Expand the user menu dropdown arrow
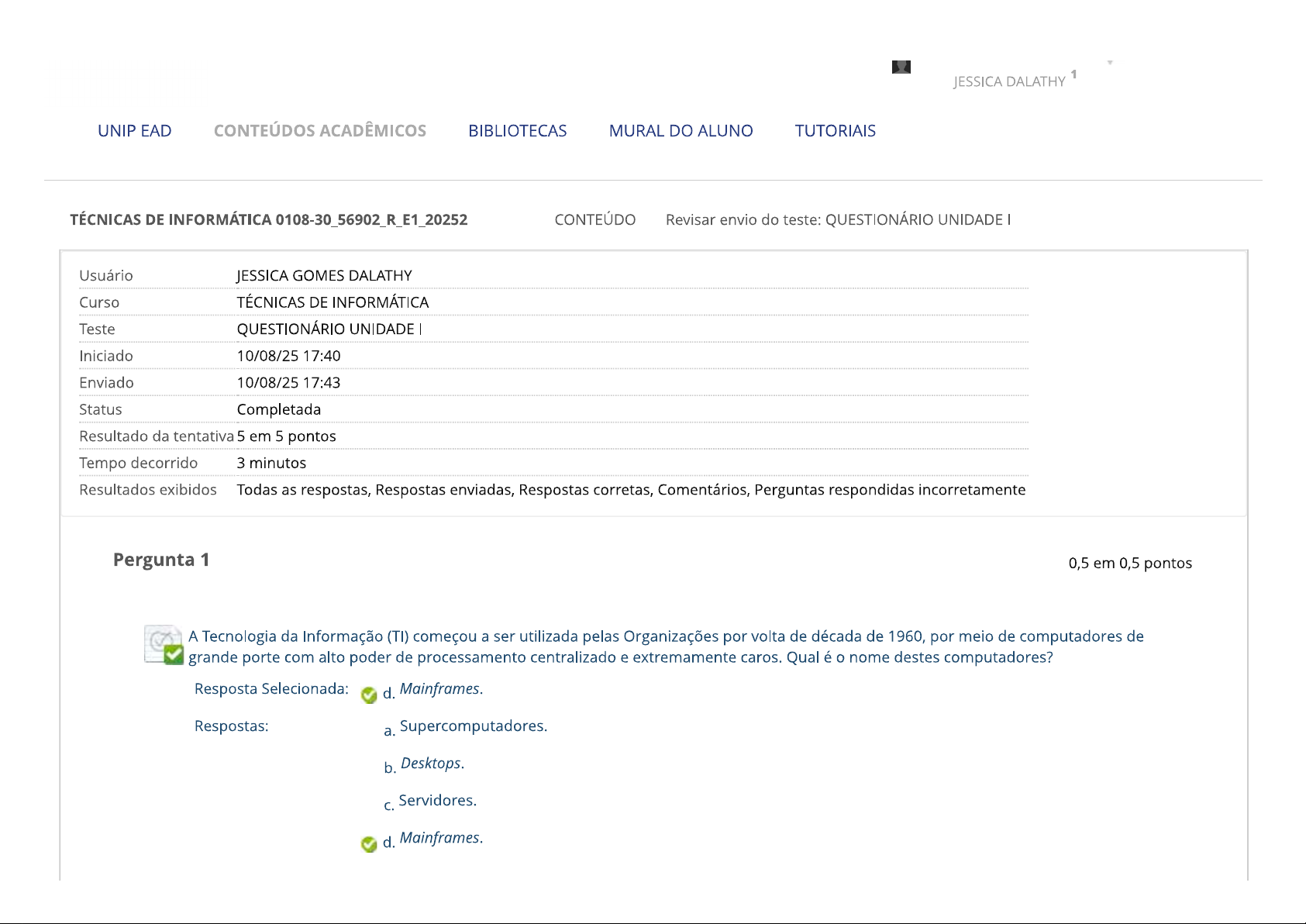This screenshot has height=924, width=1306. click(1110, 63)
